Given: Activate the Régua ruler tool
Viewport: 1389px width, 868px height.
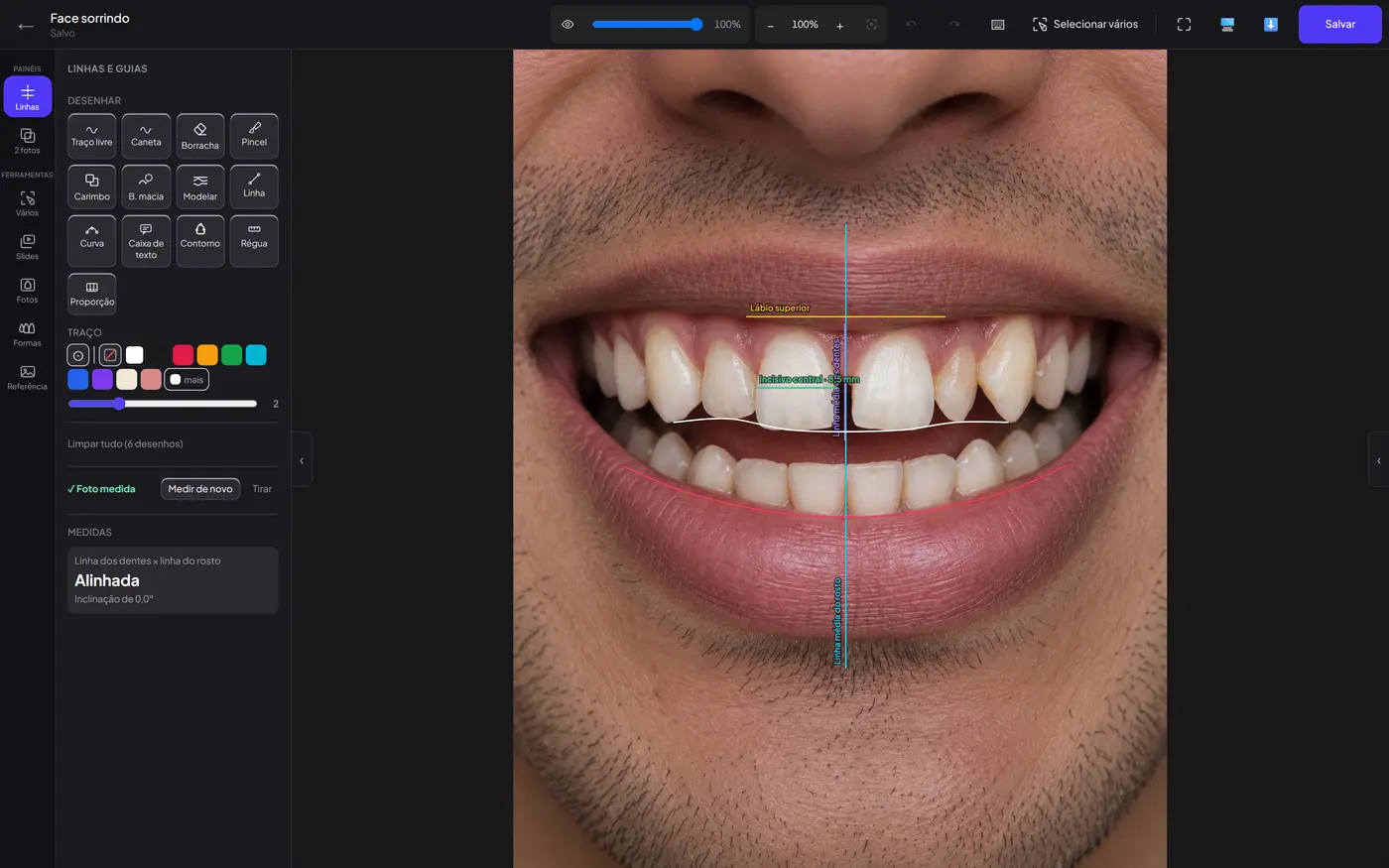Looking at the screenshot, I should [x=254, y=241].
